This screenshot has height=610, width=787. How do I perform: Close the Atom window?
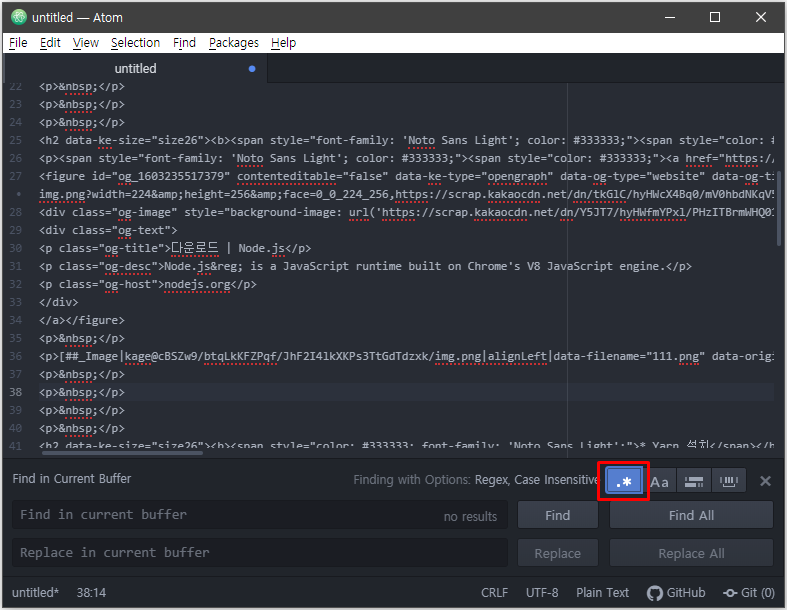click(761, 17)
